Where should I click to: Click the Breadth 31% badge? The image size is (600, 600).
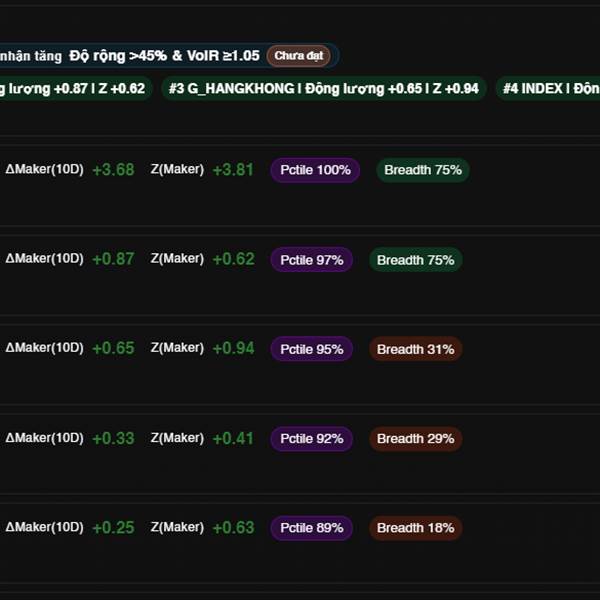tap(416, 349)
